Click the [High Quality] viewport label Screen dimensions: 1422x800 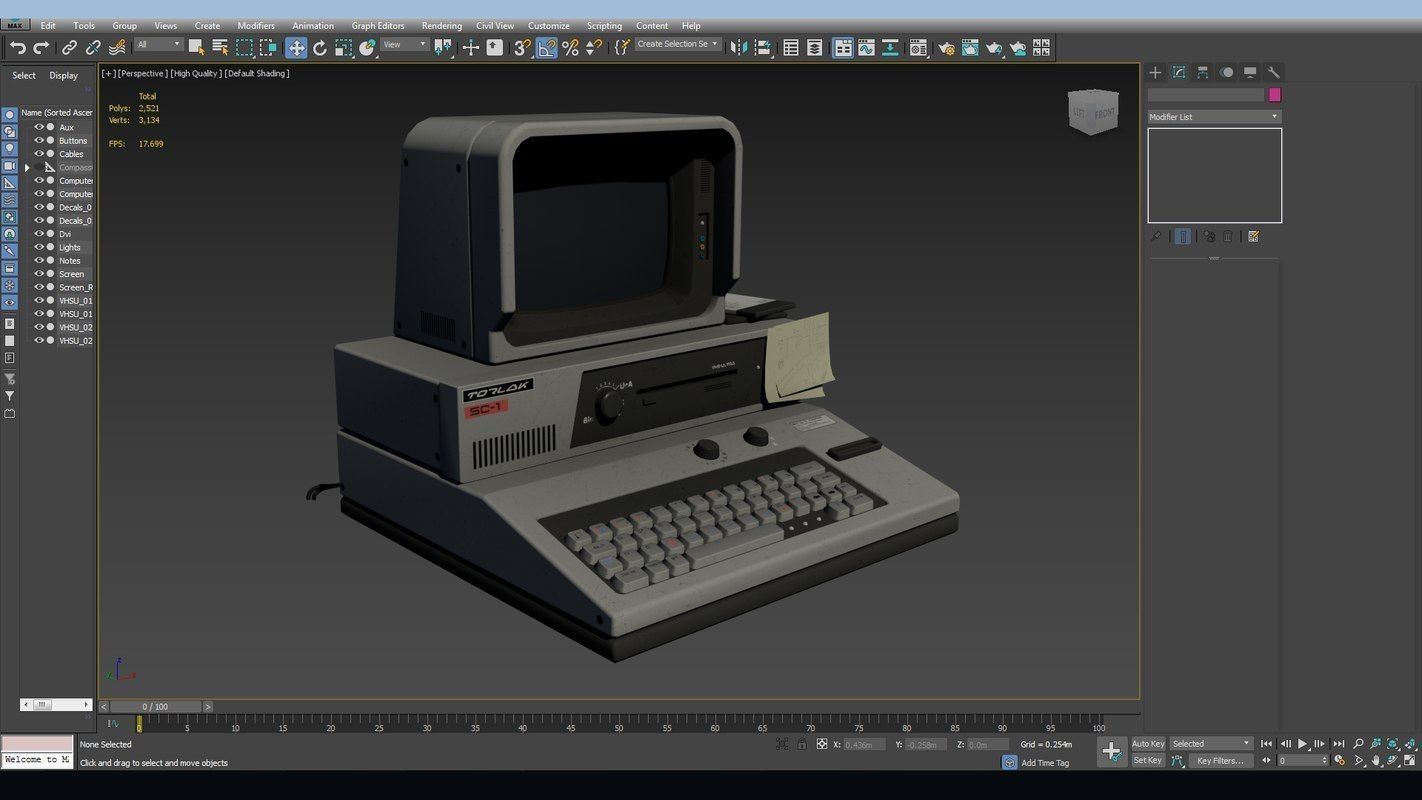pyautogui.click(x=194, y=73)
